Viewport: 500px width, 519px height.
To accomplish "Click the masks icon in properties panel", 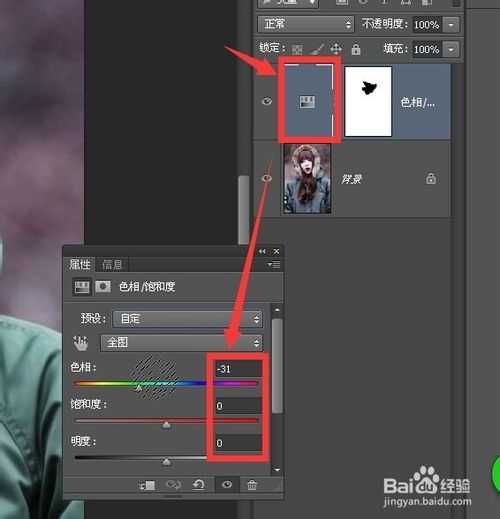I will 103,287.
